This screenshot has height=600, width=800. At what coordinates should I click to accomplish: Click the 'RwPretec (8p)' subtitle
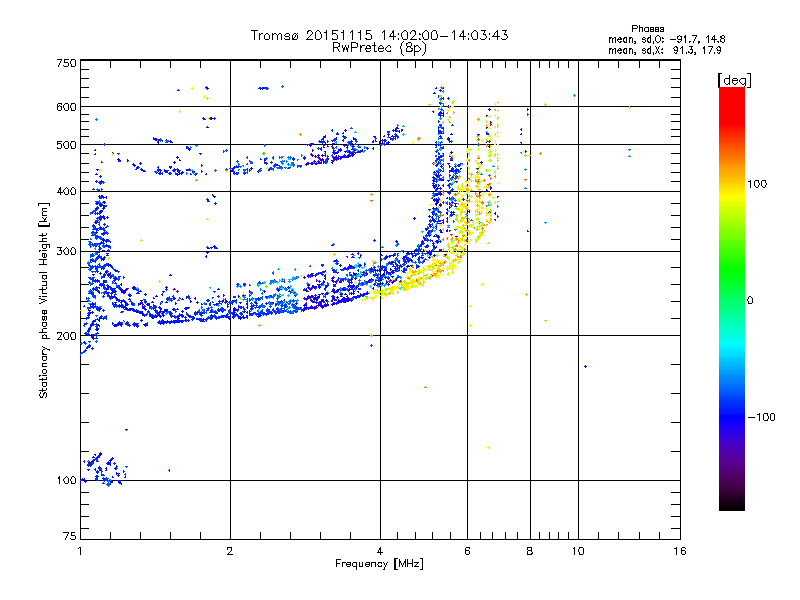[x=380, y=48]
